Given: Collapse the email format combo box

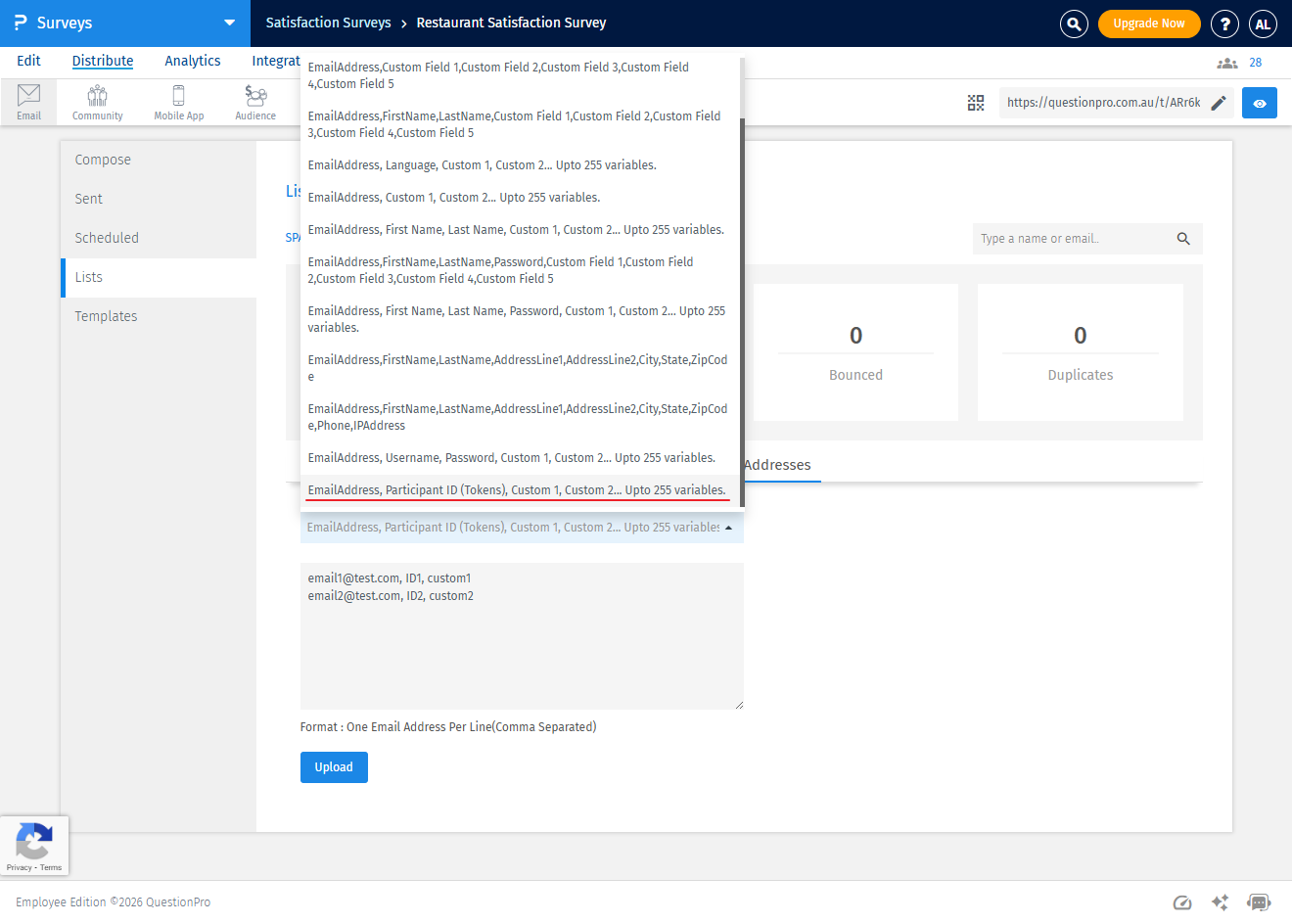Looking at the screenshot, I should click(728, 527).
